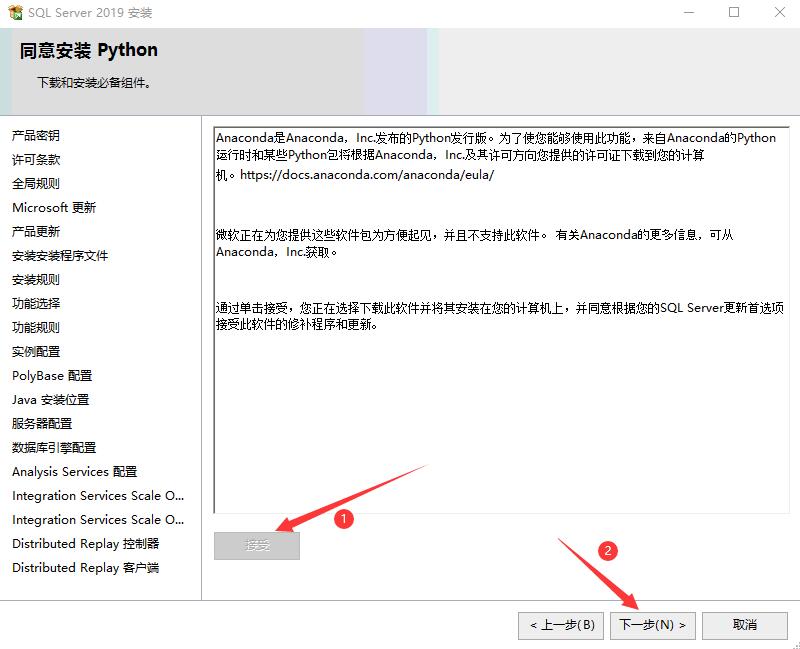Open the docs.anaconda.com eula URL text
Viewport: 800px width, 649px height.
tap(367, 175)
